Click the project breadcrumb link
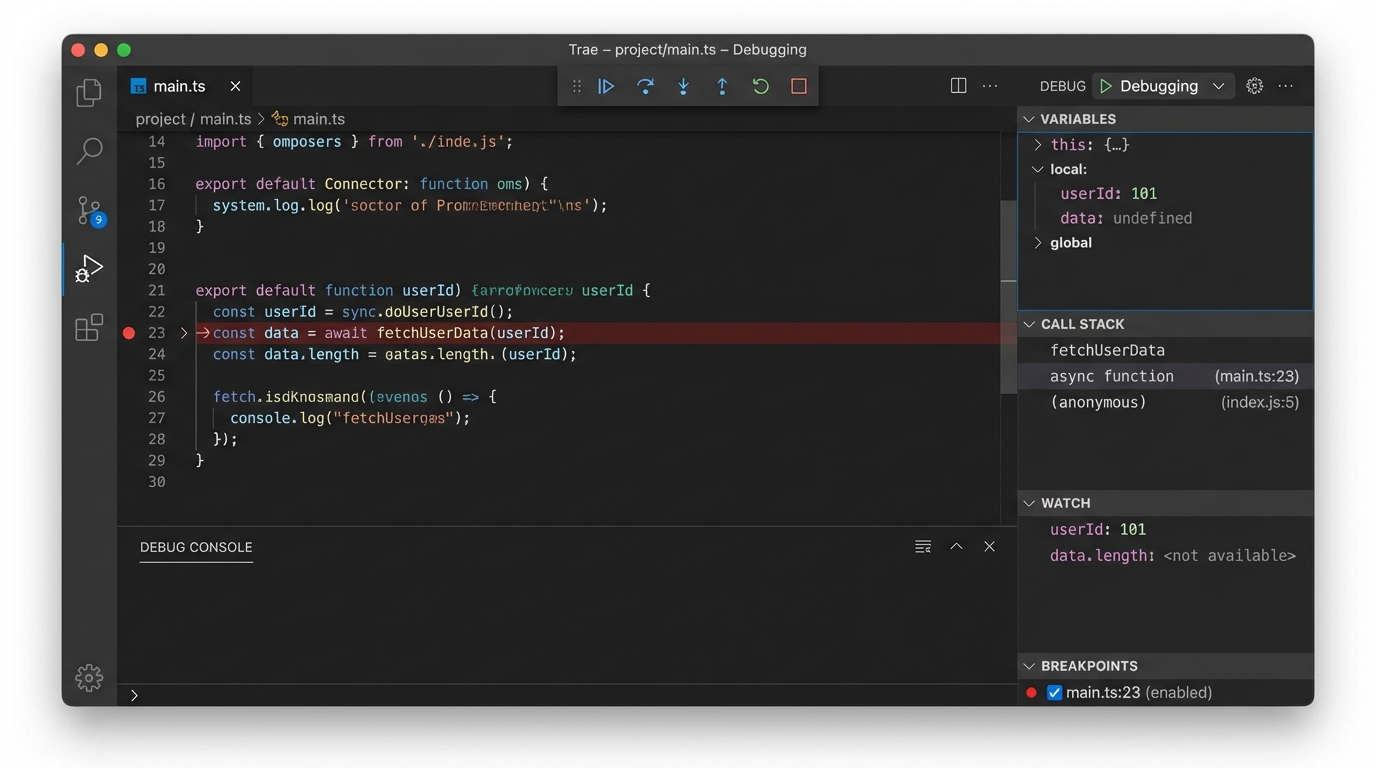The image size is (1376, 768). click(x=160, y=118)
